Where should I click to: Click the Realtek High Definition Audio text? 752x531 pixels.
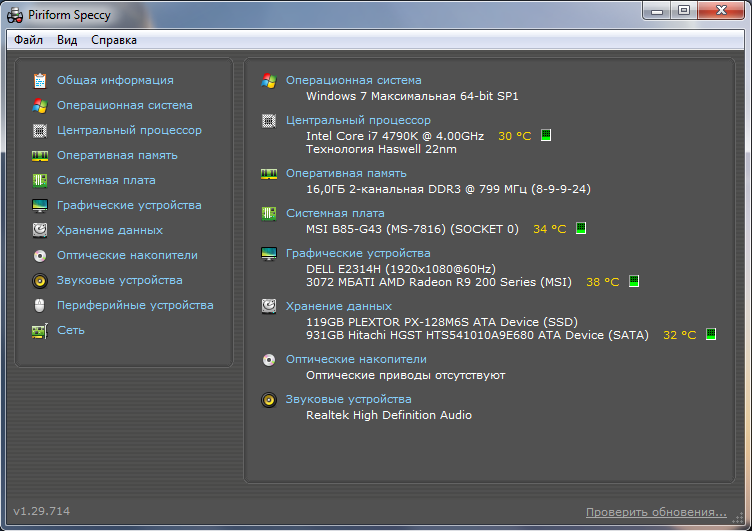pos(389,415)
